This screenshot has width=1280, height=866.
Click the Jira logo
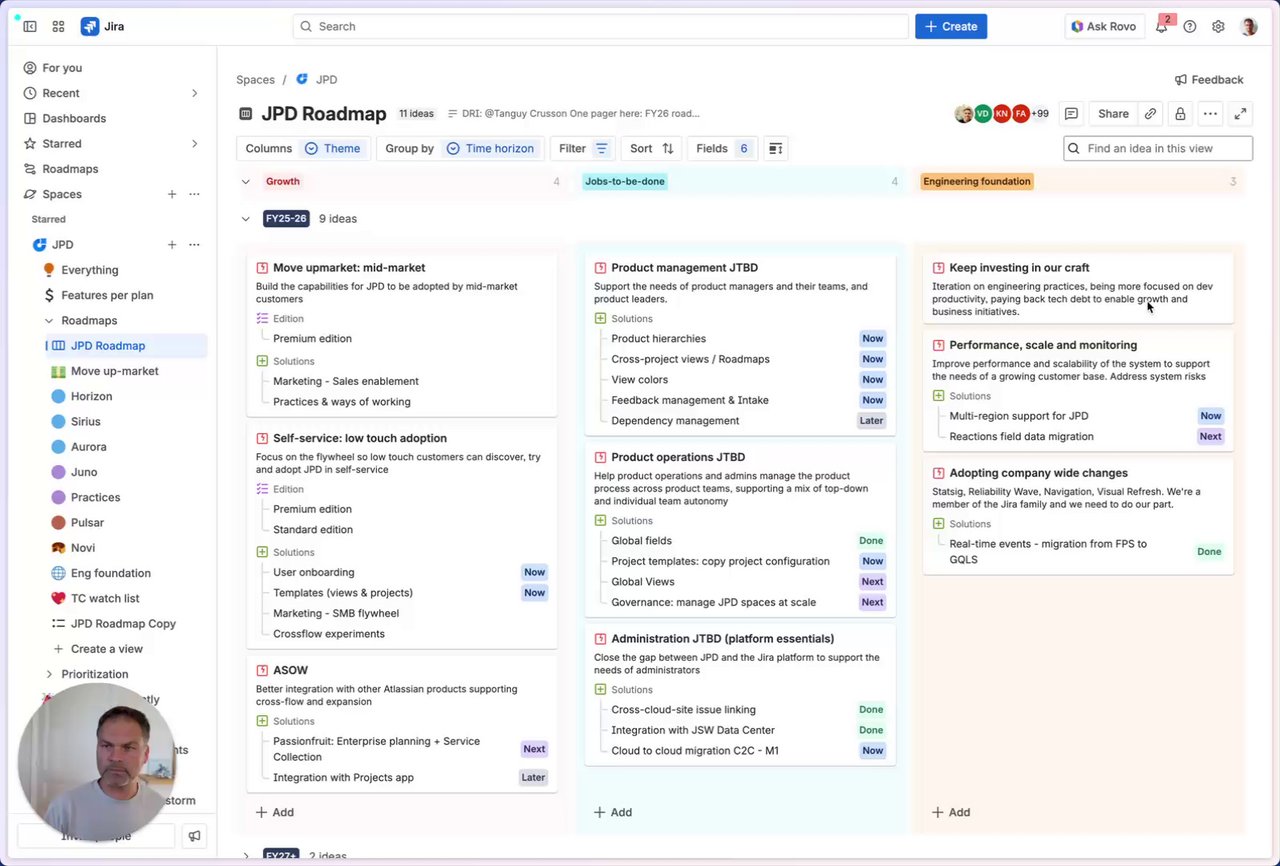103,27
